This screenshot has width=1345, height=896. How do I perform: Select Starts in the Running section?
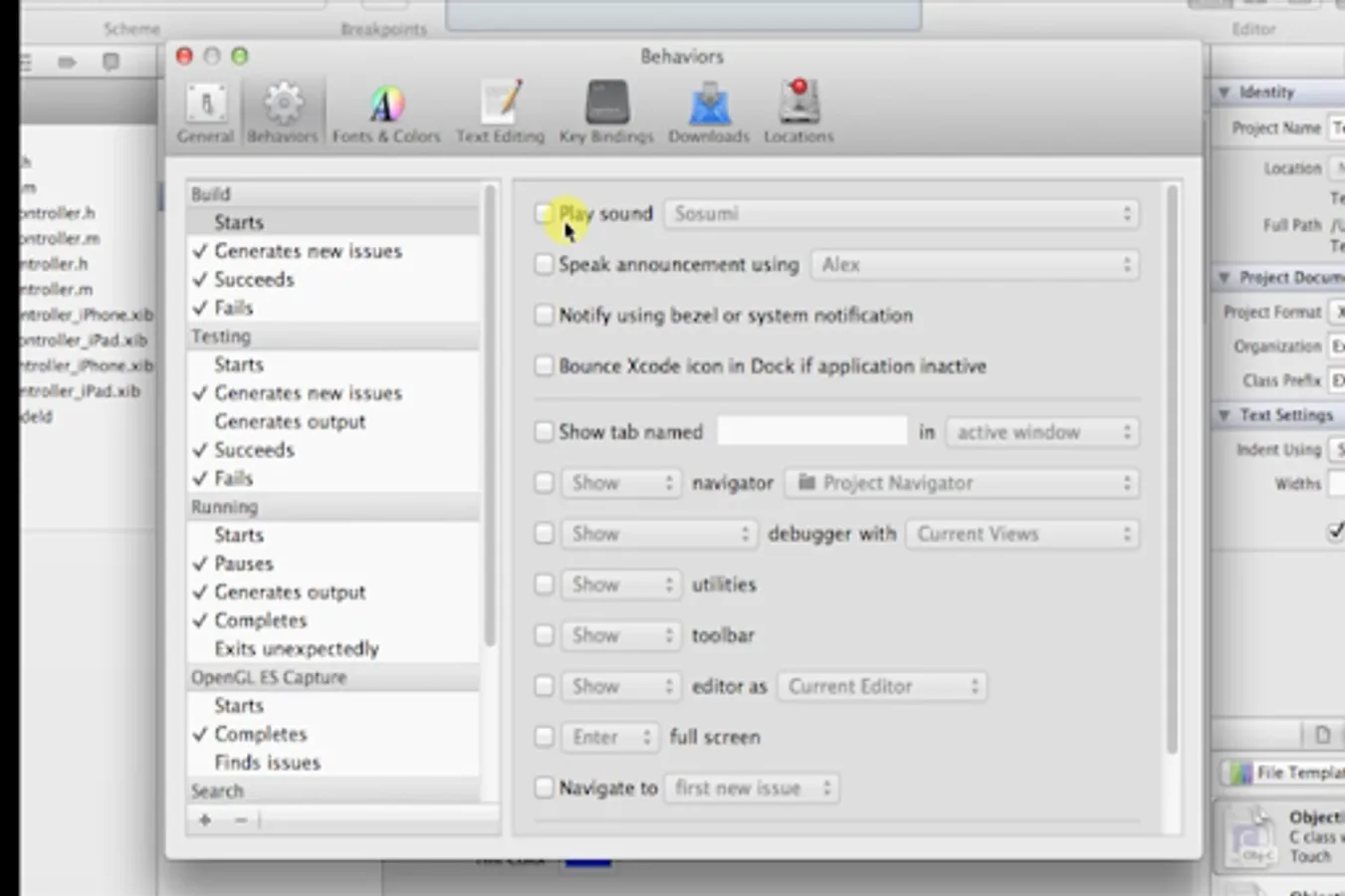334,535
